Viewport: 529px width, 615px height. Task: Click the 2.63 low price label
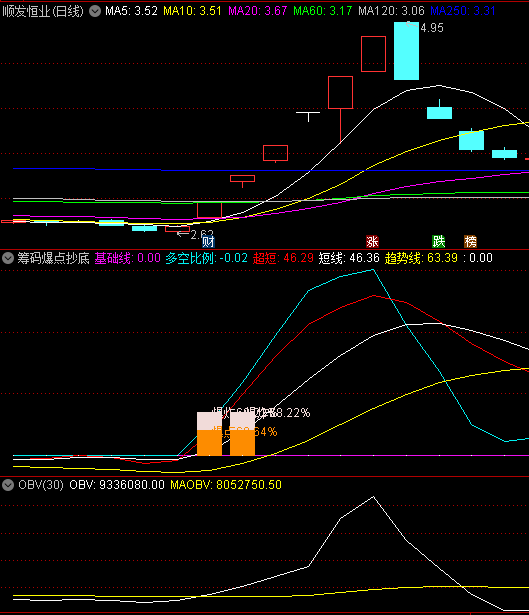(202, 235)
